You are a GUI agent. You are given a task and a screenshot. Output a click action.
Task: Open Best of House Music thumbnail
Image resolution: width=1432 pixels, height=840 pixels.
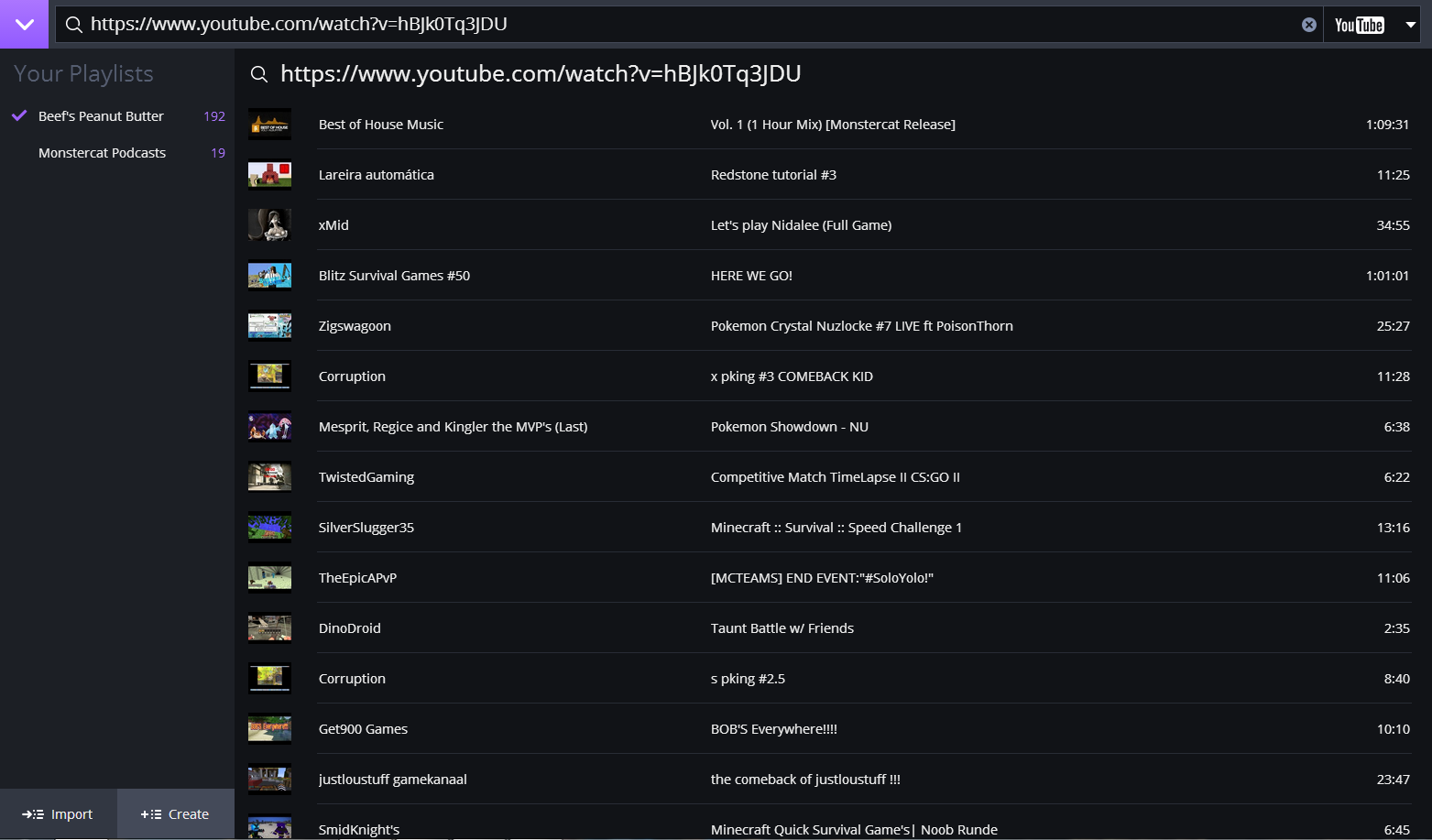[269, 125]
